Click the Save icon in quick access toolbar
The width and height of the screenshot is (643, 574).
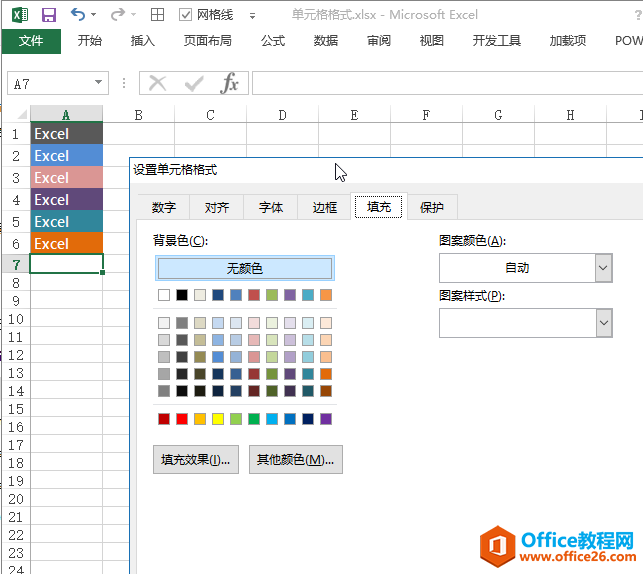[49, 15]
